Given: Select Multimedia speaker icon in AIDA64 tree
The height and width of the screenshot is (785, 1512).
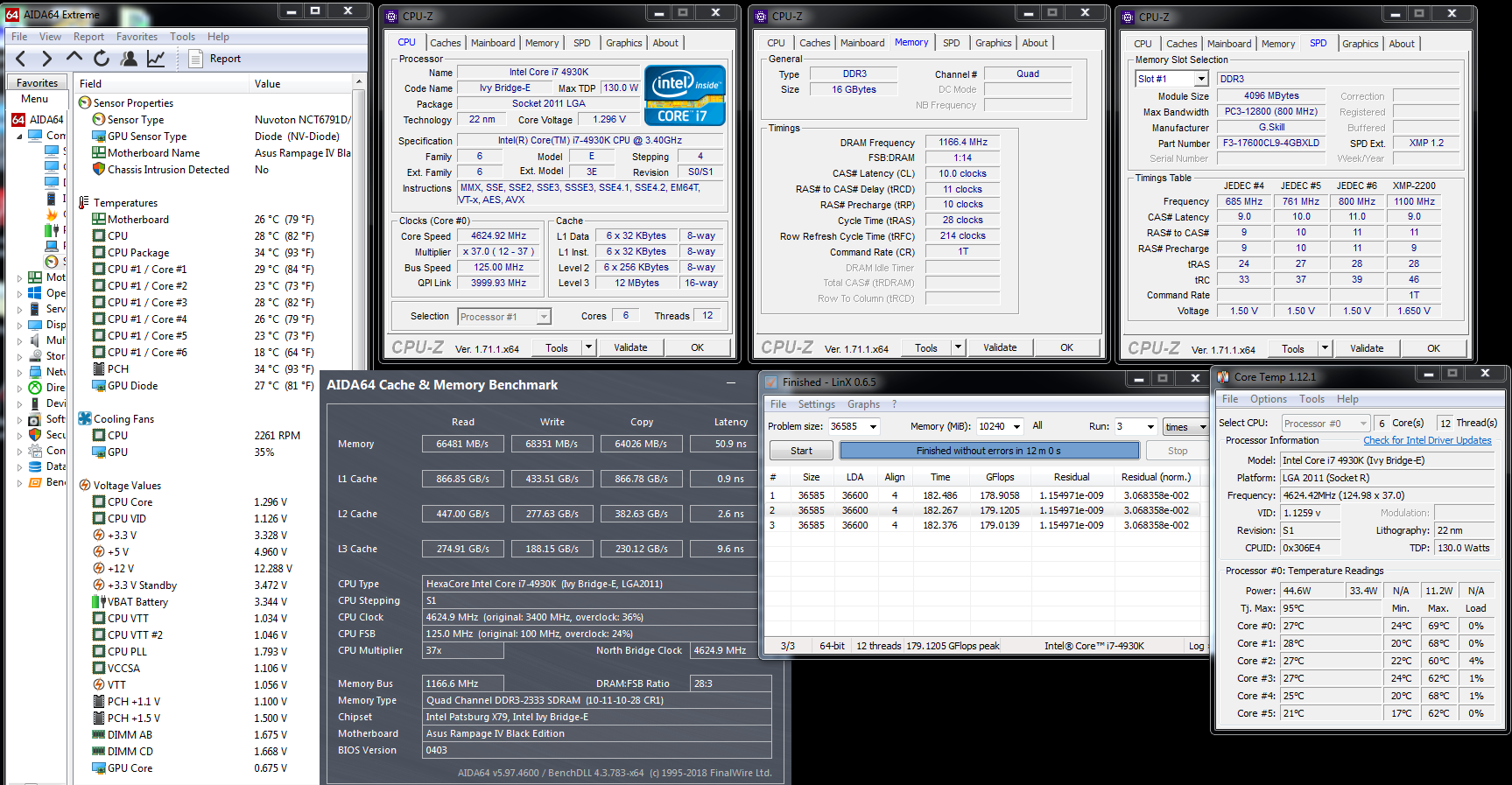Looking at the screenshot, I should click(35, 340).
